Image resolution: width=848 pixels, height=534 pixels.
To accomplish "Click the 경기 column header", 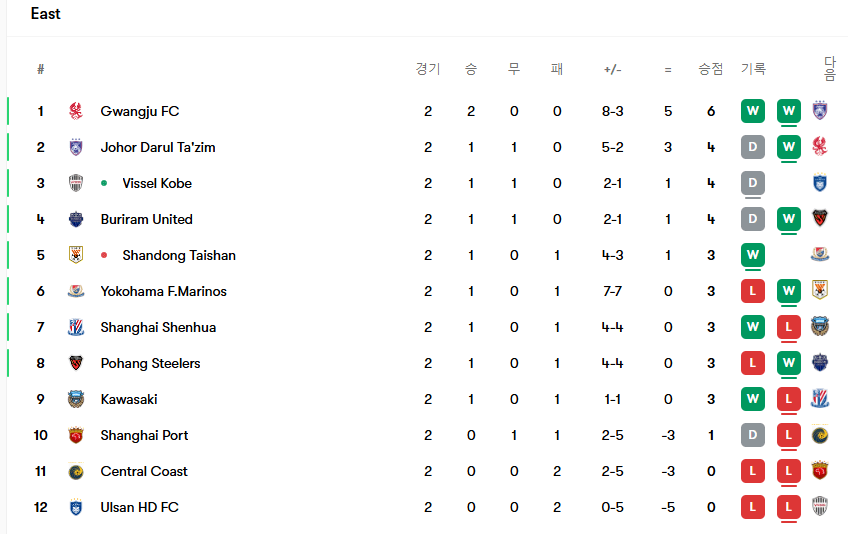I will point(427,69).
